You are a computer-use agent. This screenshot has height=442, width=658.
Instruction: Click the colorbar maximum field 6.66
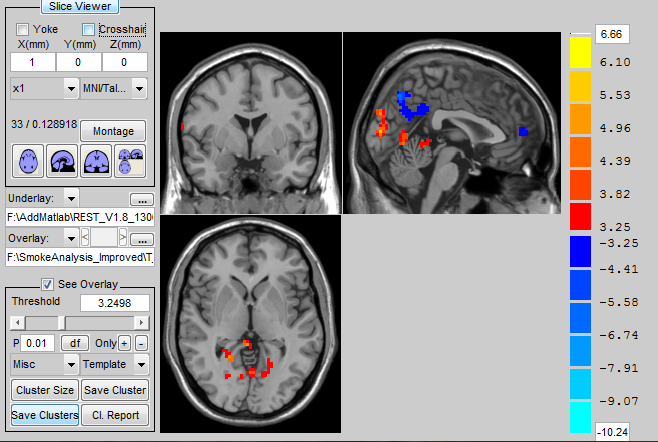(x=612, y=34)
